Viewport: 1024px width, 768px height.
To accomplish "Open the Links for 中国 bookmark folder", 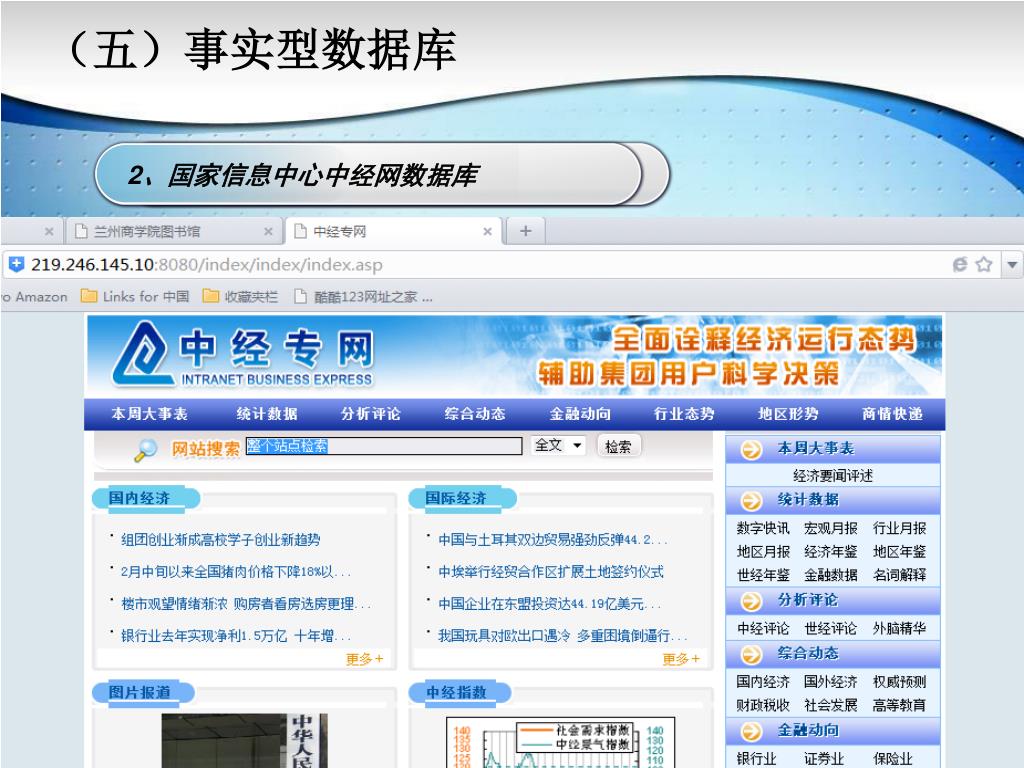I will [x=135, y=297].
